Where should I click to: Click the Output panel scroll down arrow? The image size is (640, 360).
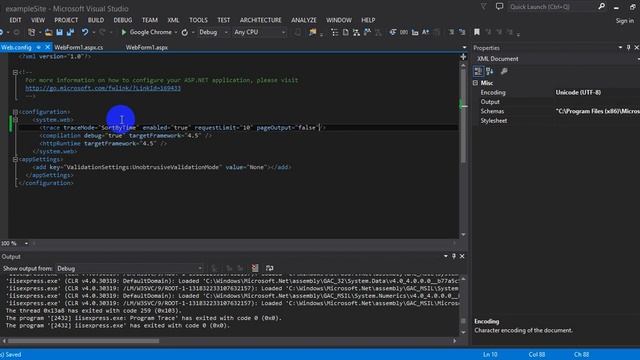(463, 332)
